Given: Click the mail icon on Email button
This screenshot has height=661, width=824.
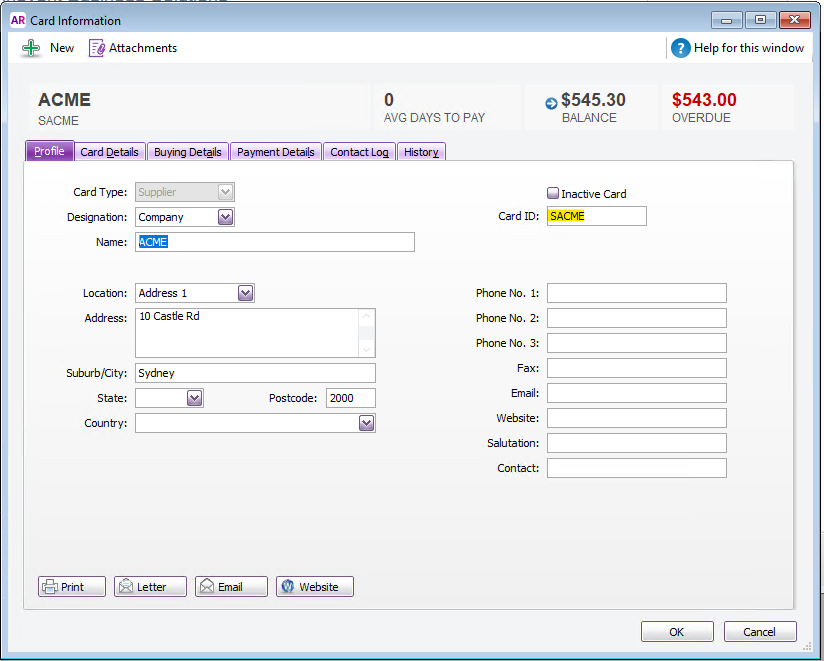Looking at the screenshot, I should 207,586.
